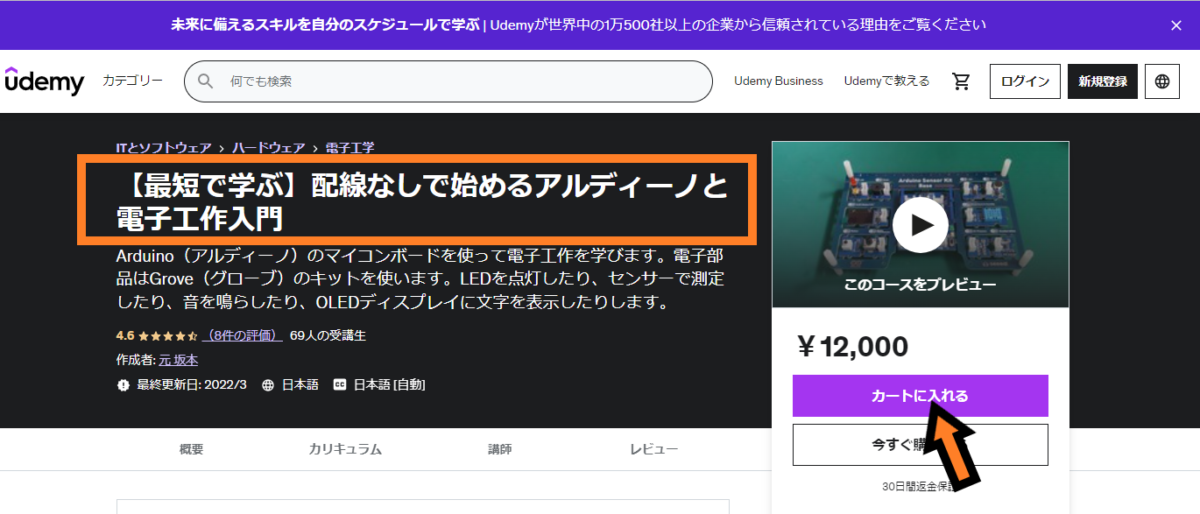Switch to the カリキュラム tab

[x=345, y=450]
